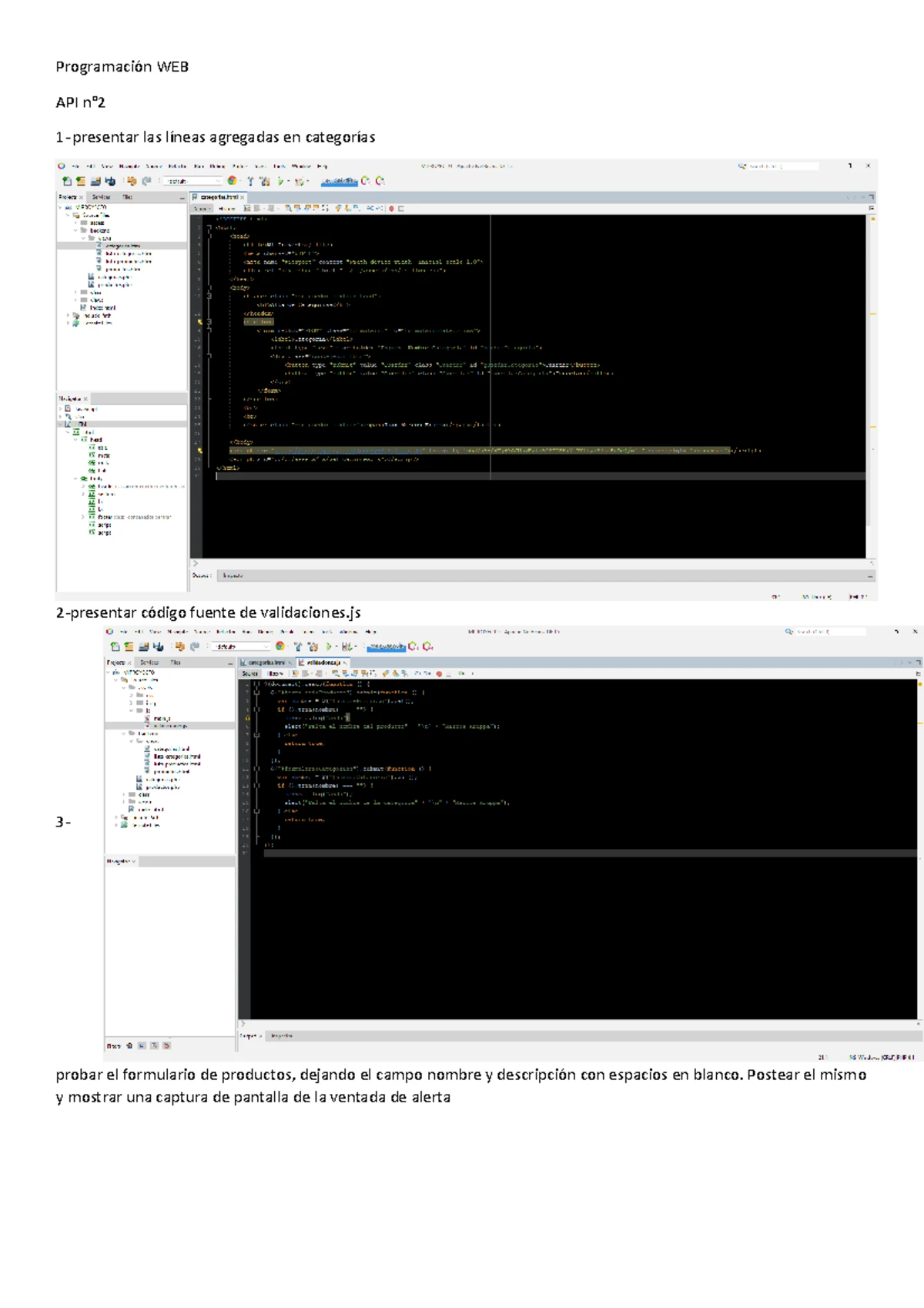This screenshot has height=1308, width=924.
Task: Click search field in validaciones screenshot
Action: 830,632
